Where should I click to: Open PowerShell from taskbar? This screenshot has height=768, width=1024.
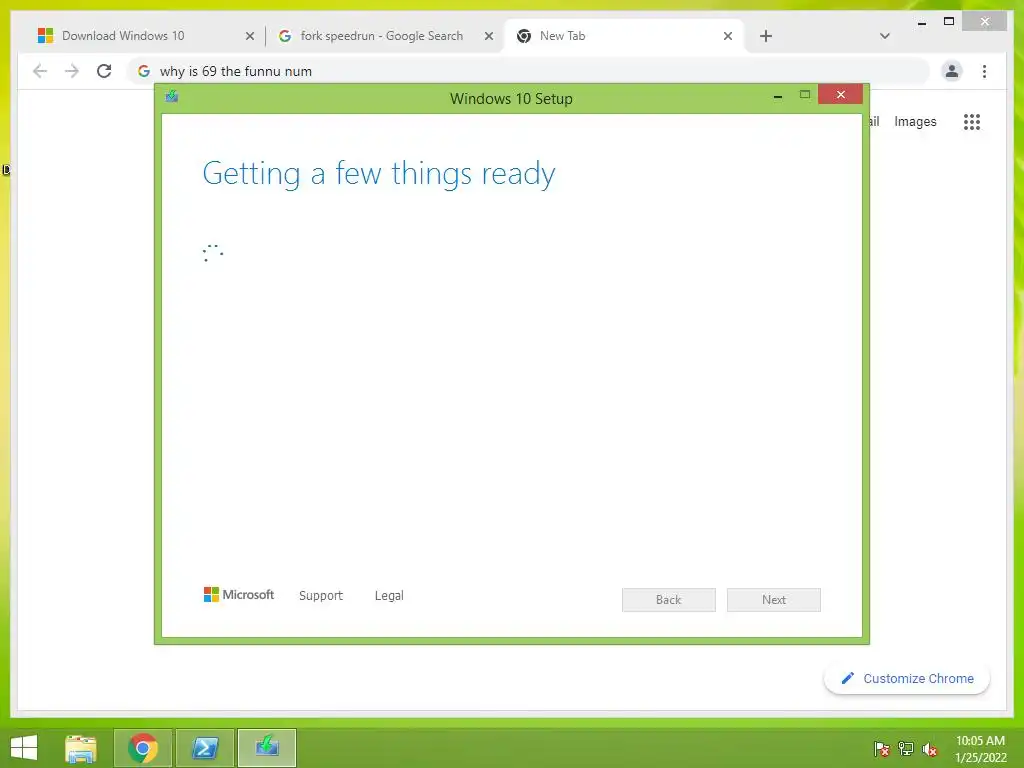click(x=205, y=748)
